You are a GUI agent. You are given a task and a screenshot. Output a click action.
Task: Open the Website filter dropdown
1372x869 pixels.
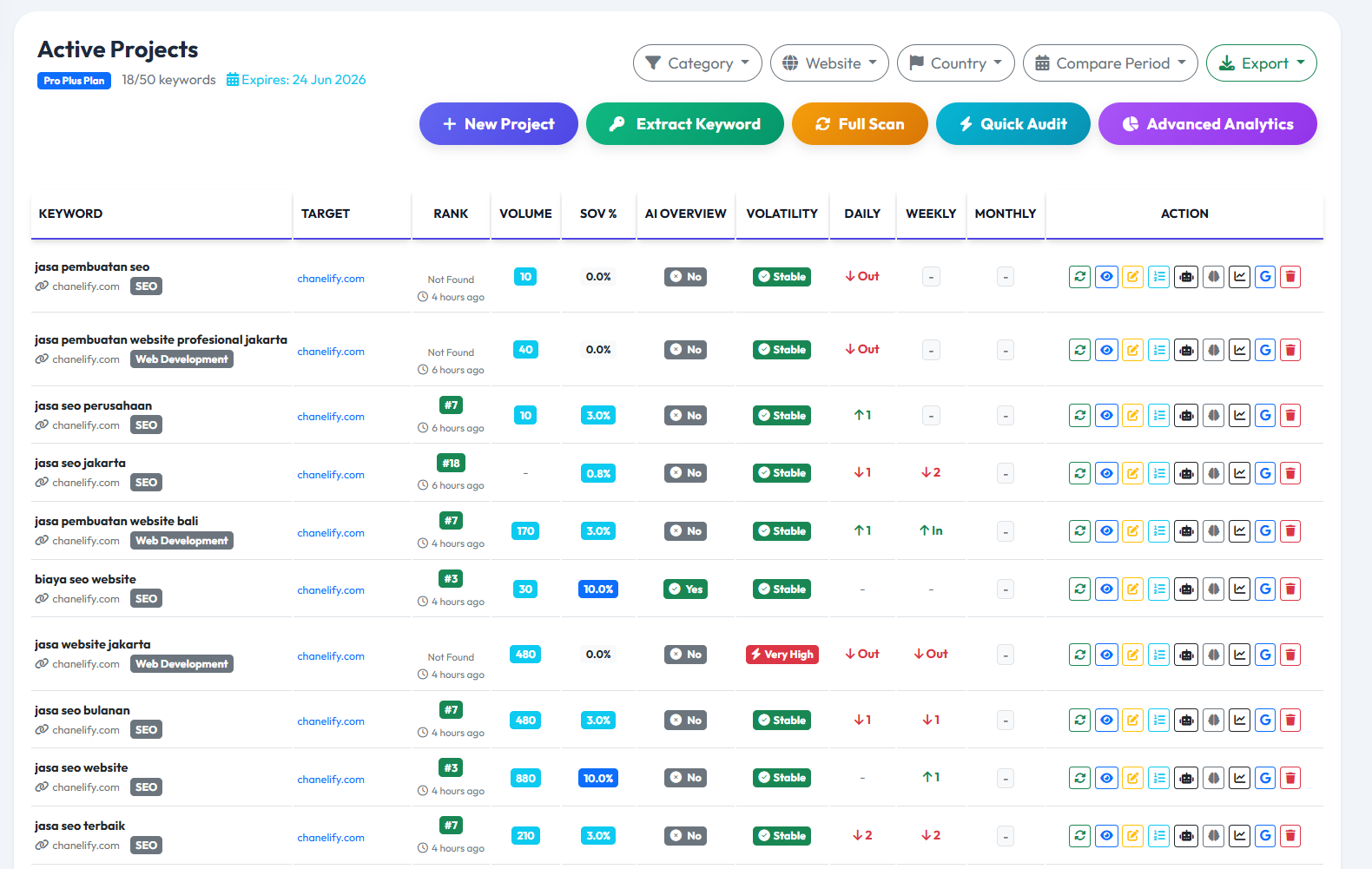pyautogui.click(x=829, y=63)
